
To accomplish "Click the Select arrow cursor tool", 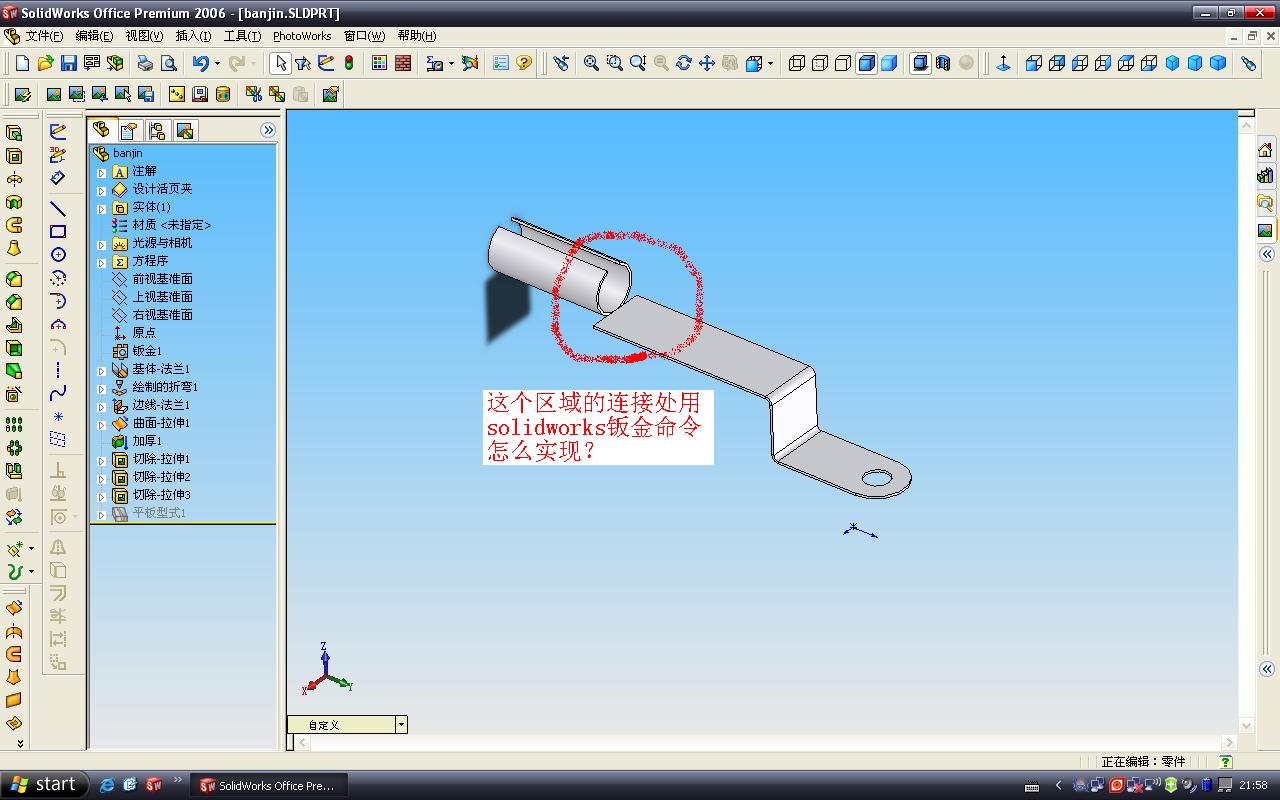I will click(280, 63).
